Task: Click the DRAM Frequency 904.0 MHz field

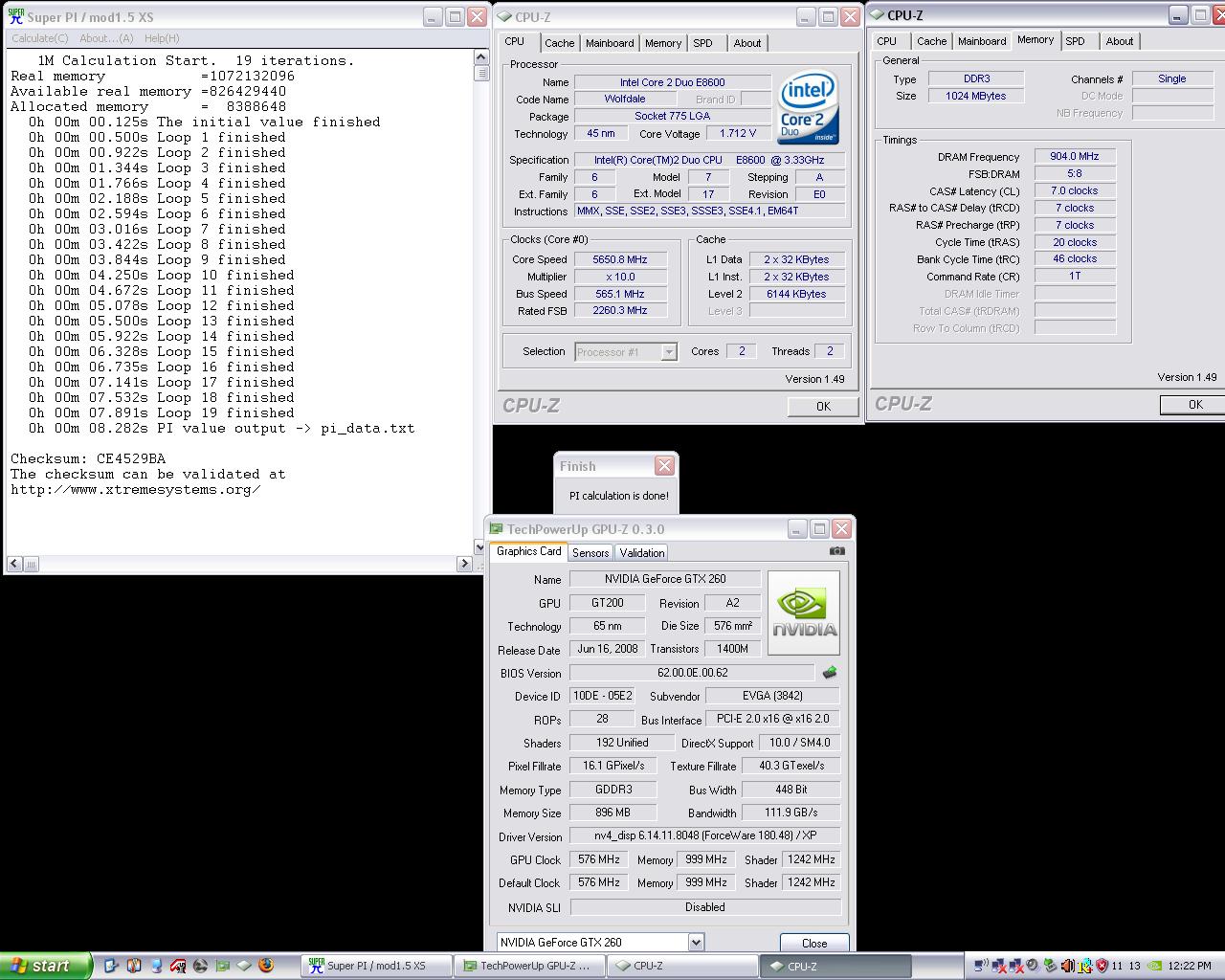Action: pos(1075,156)
